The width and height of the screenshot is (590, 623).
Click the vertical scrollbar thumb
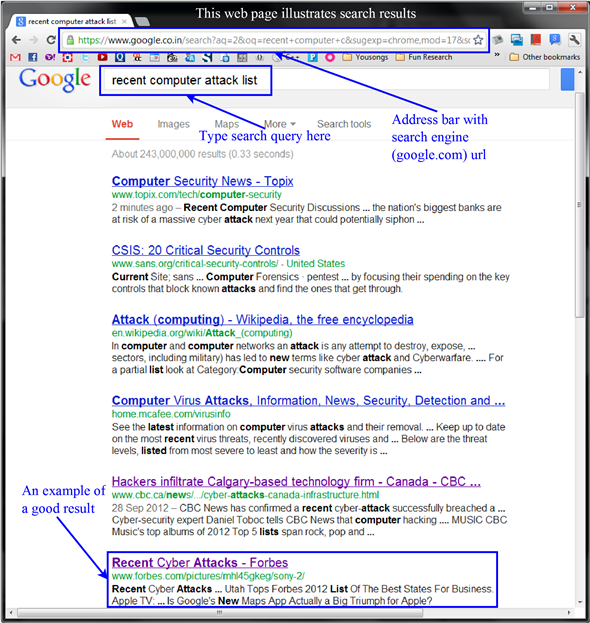[580, 205]
